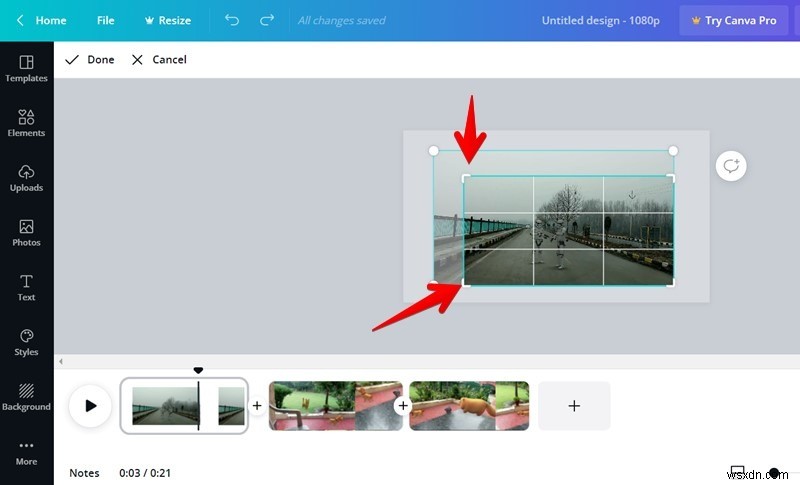Viewport: 800px width, 485px height.
Task: Add a new blank page to the timeline
Action: click(x=574, y=406)
